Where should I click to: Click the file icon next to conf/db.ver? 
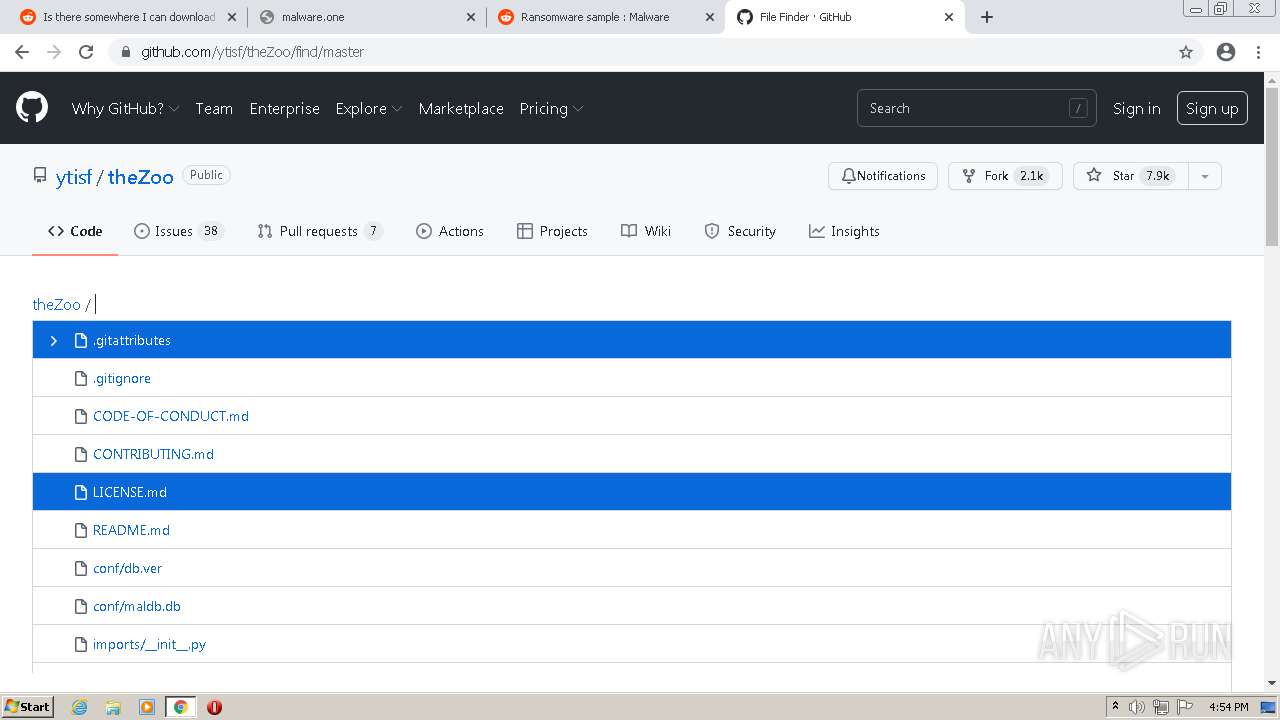81,568
